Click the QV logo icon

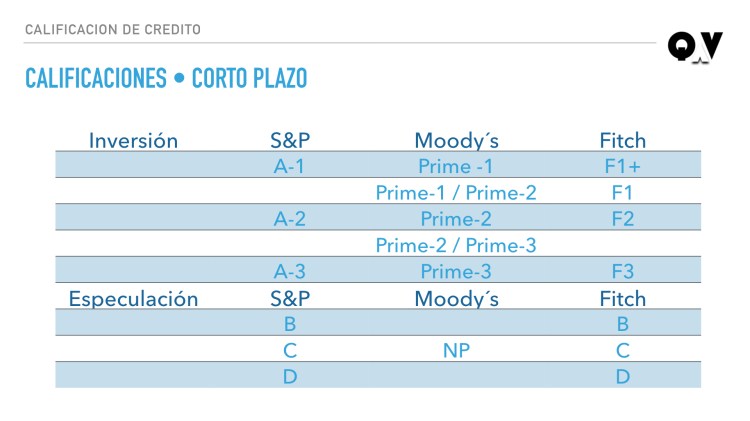694,47
